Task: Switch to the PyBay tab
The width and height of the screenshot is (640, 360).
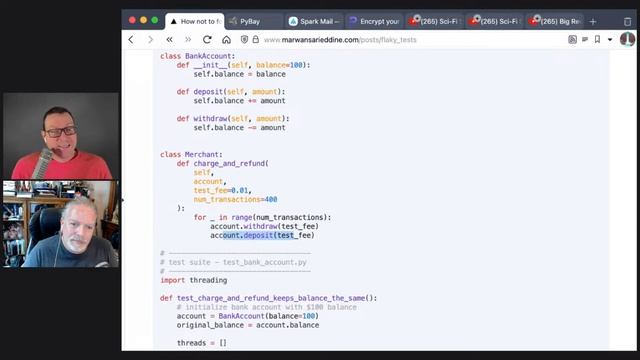Action: [x=254, y=21]
